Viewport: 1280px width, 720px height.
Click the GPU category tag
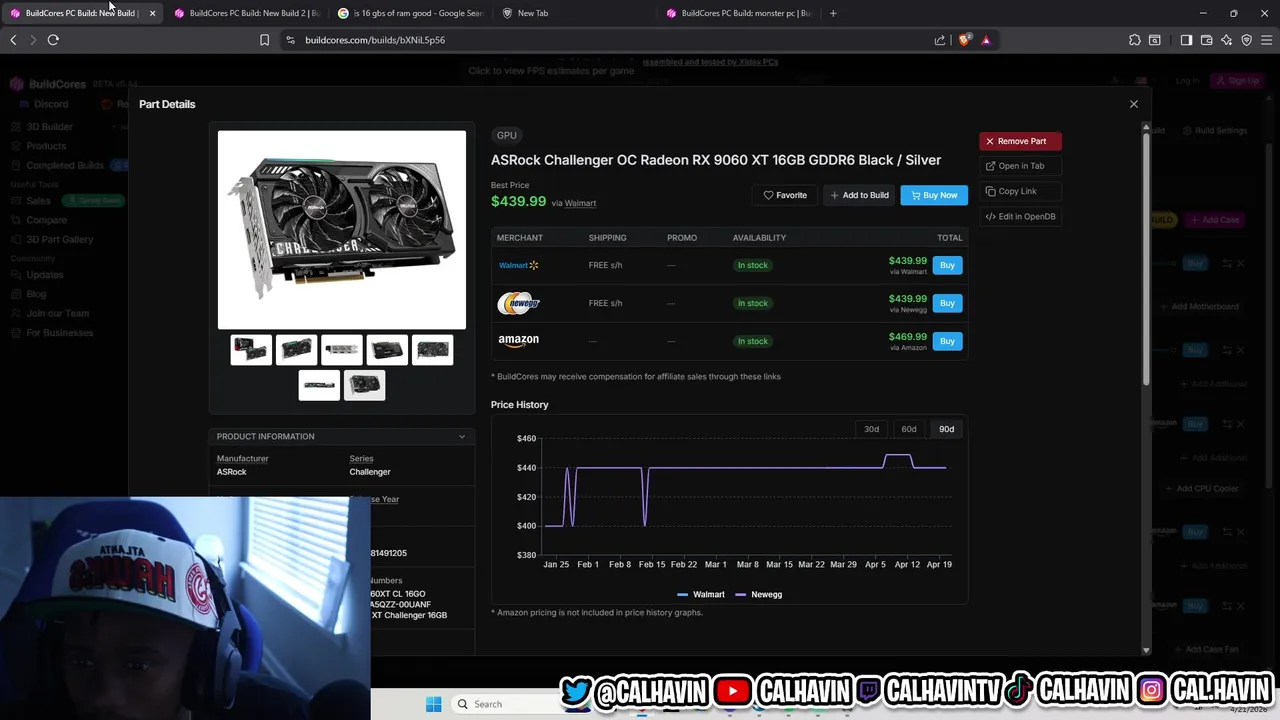(x=507, y=135)
